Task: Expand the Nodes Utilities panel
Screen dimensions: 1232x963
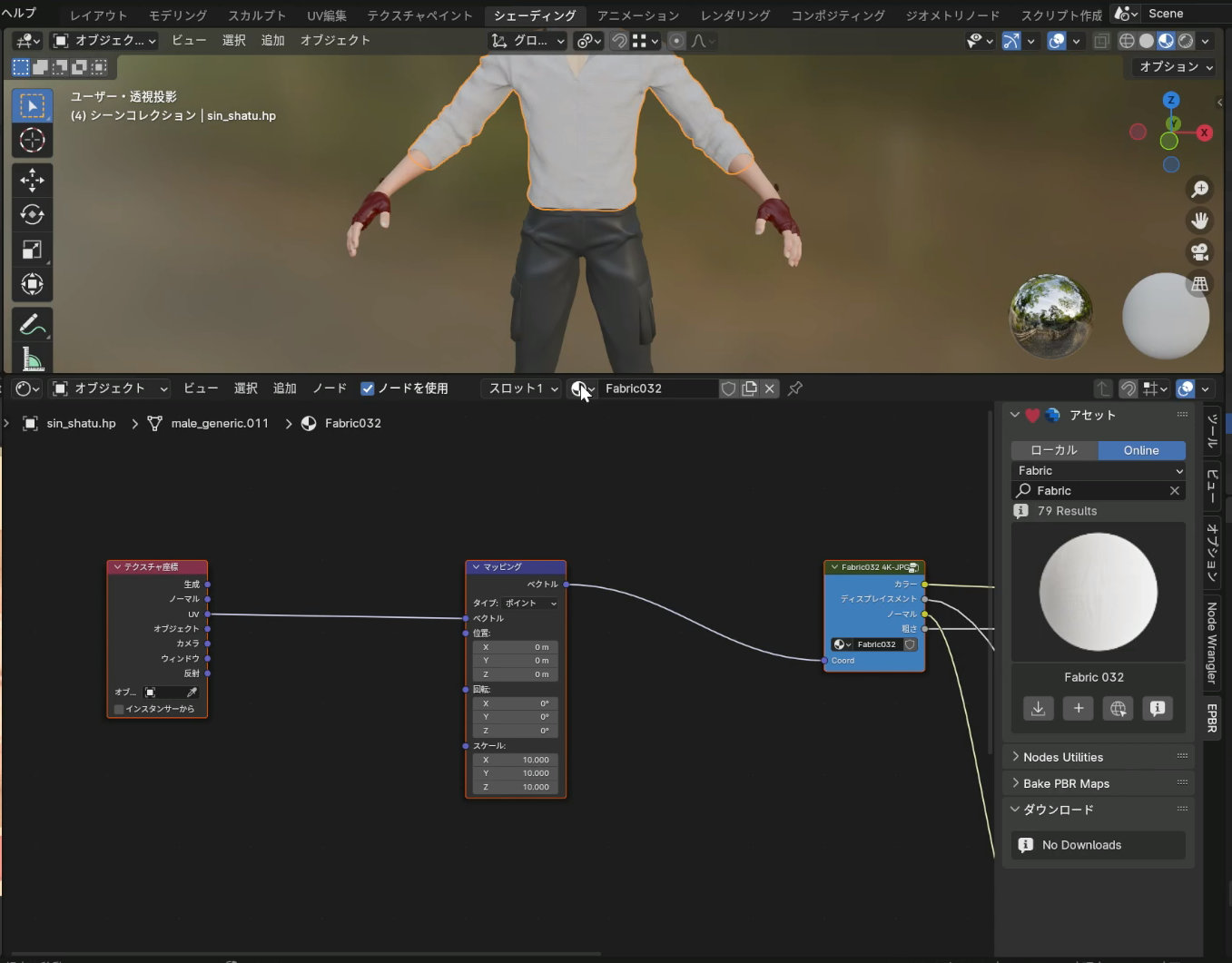Action: coord(1062,757)
